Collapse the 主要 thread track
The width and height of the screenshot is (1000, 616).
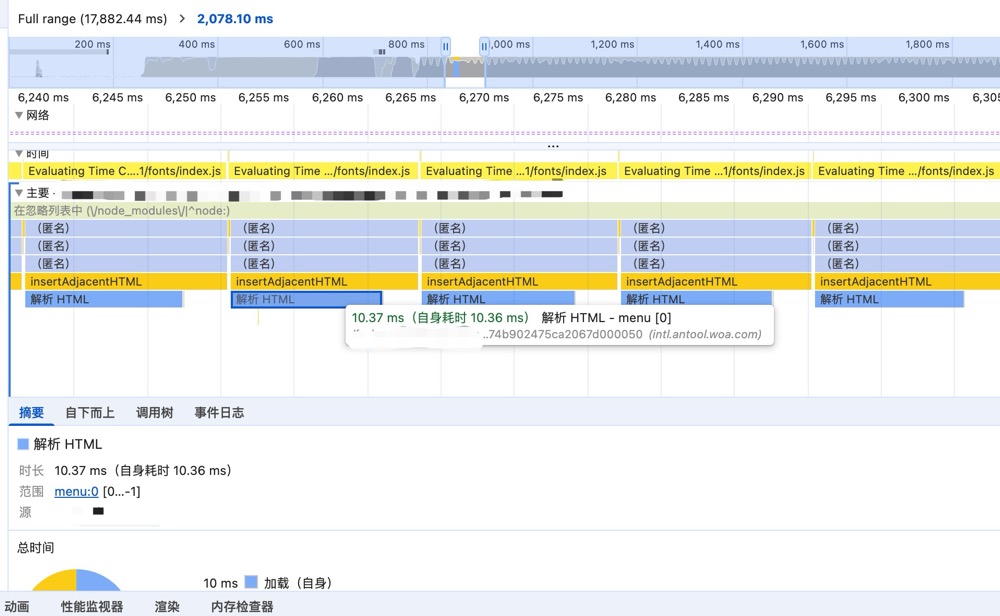tap(19, 193)
